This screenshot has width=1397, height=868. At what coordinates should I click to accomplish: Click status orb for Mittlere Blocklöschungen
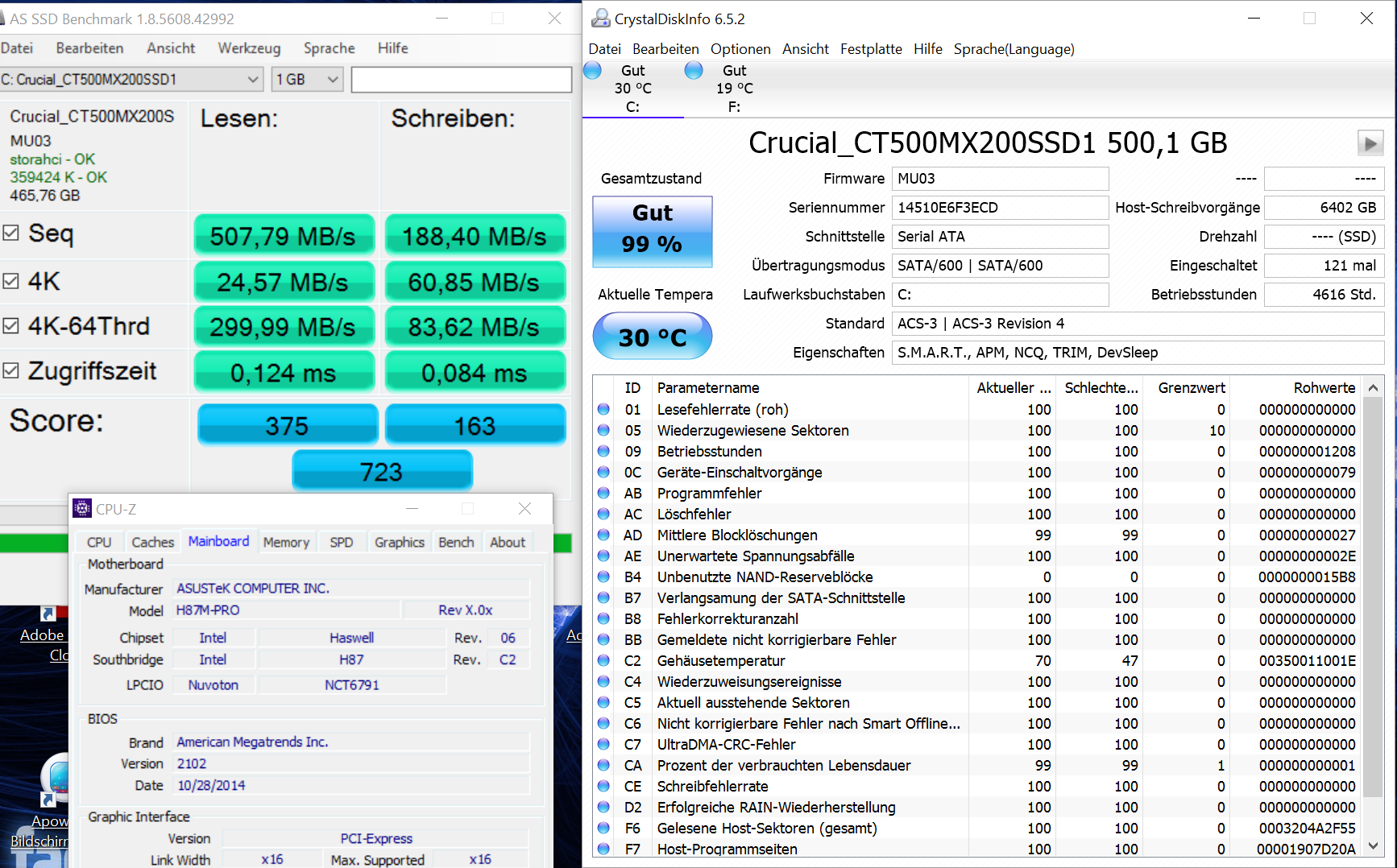pos(603,535)
